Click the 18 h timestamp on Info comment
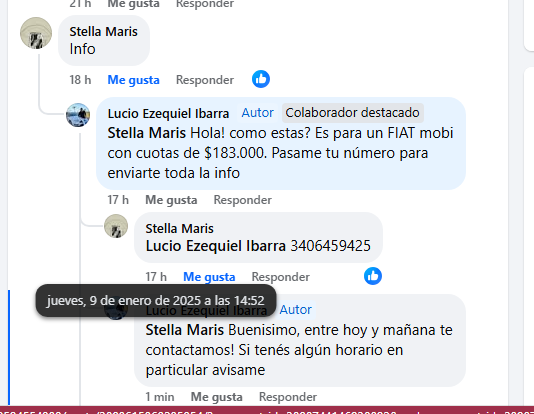 click(x=80, y=80)
